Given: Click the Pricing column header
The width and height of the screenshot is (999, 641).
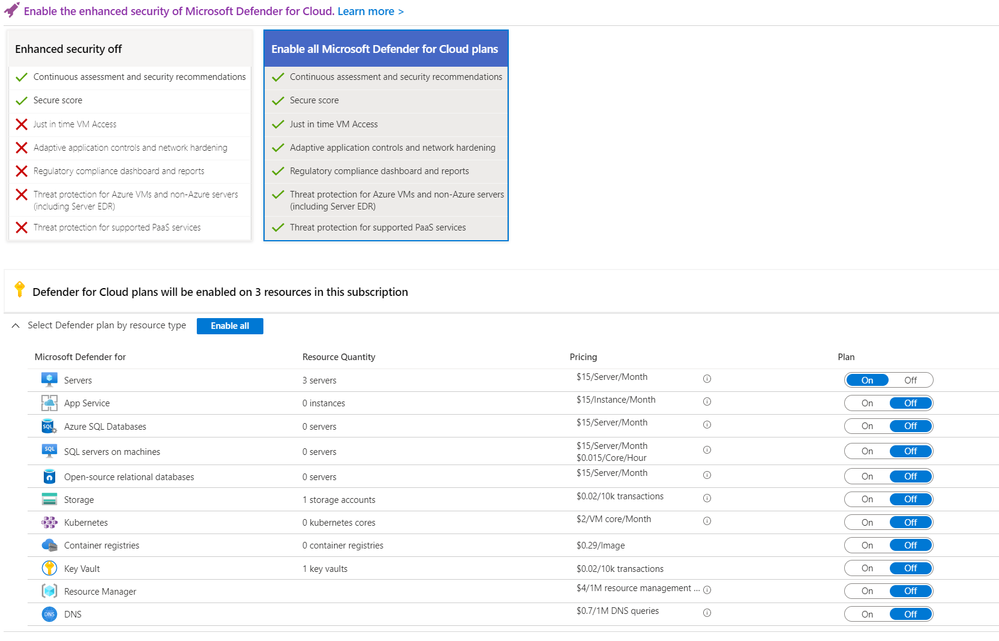Looking at the screenshot, I should pos(583,357).
